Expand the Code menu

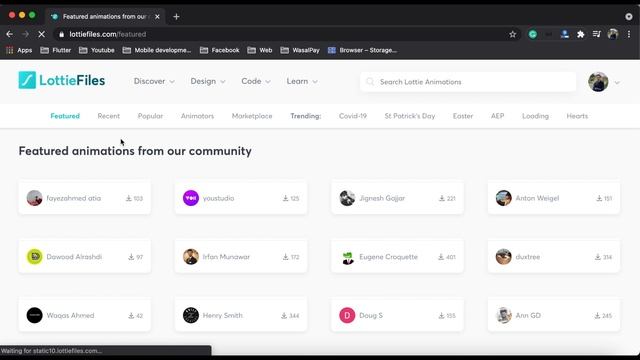[256, 81]
